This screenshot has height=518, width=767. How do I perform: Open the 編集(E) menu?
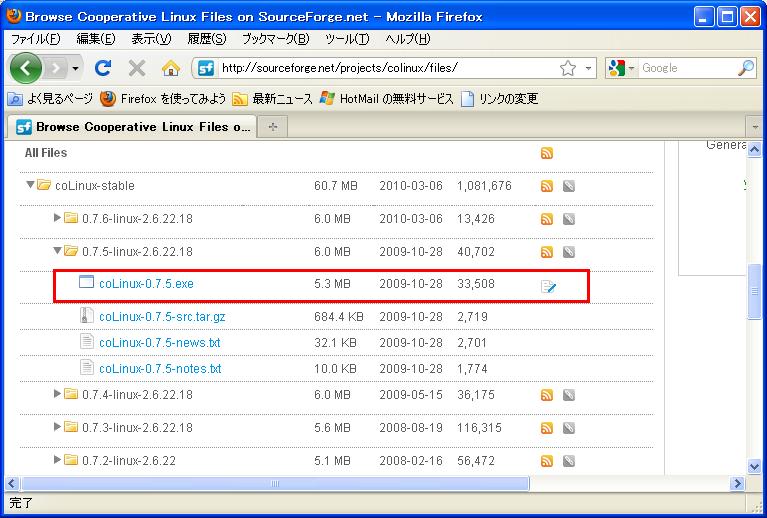click(96, 39)
